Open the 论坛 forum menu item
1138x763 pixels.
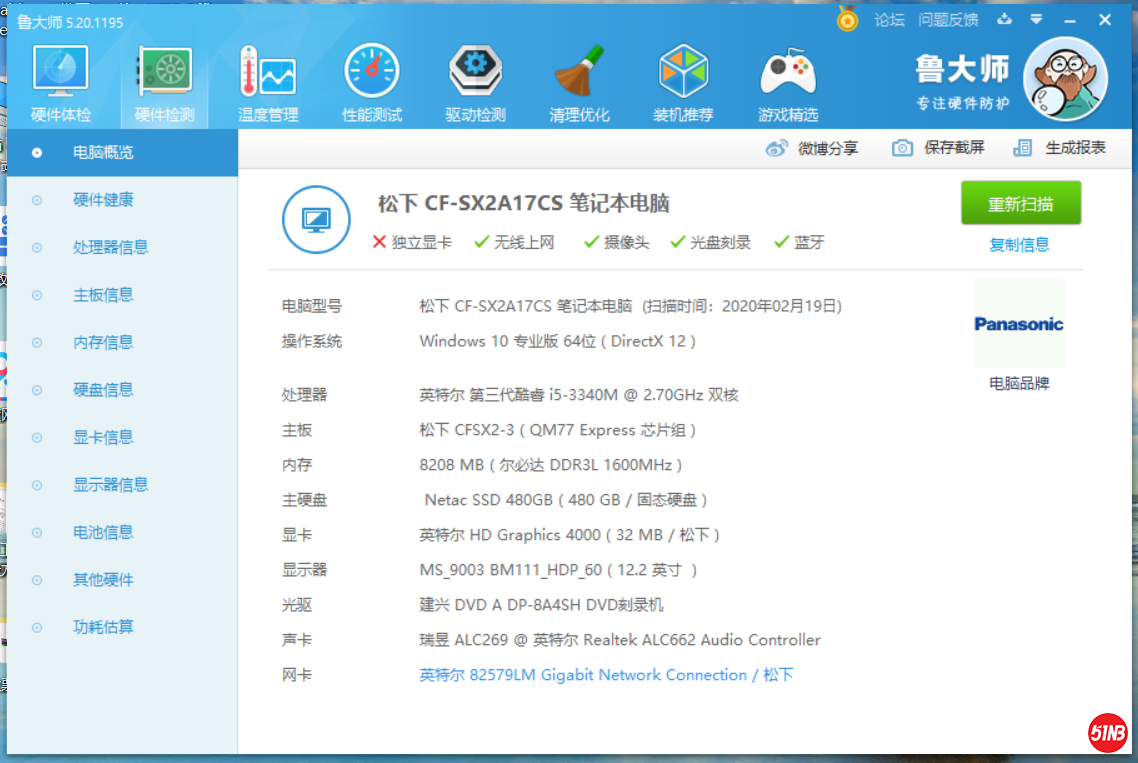pyautogui.click(x=889, y=20)
